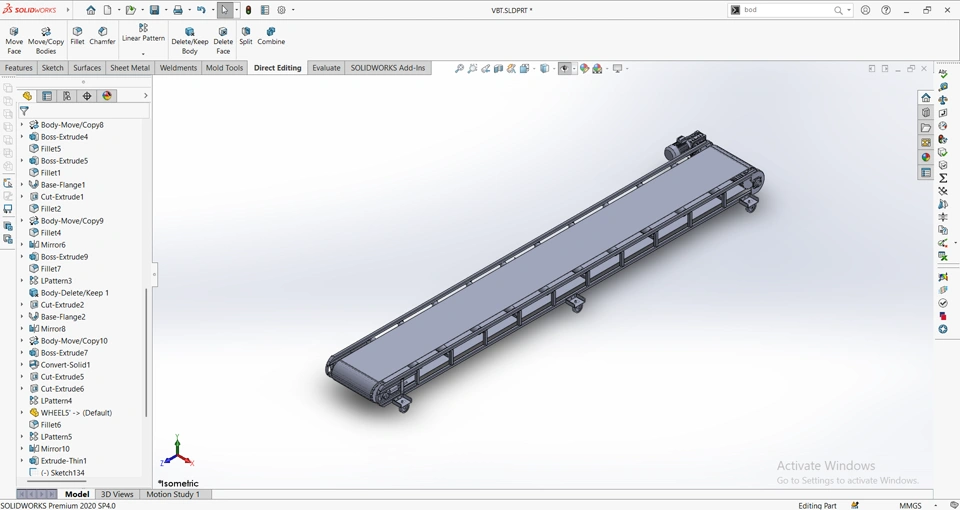Click the feature tree vertical scrollbar
The image size is (960, 510).
[x=146, y=353]
